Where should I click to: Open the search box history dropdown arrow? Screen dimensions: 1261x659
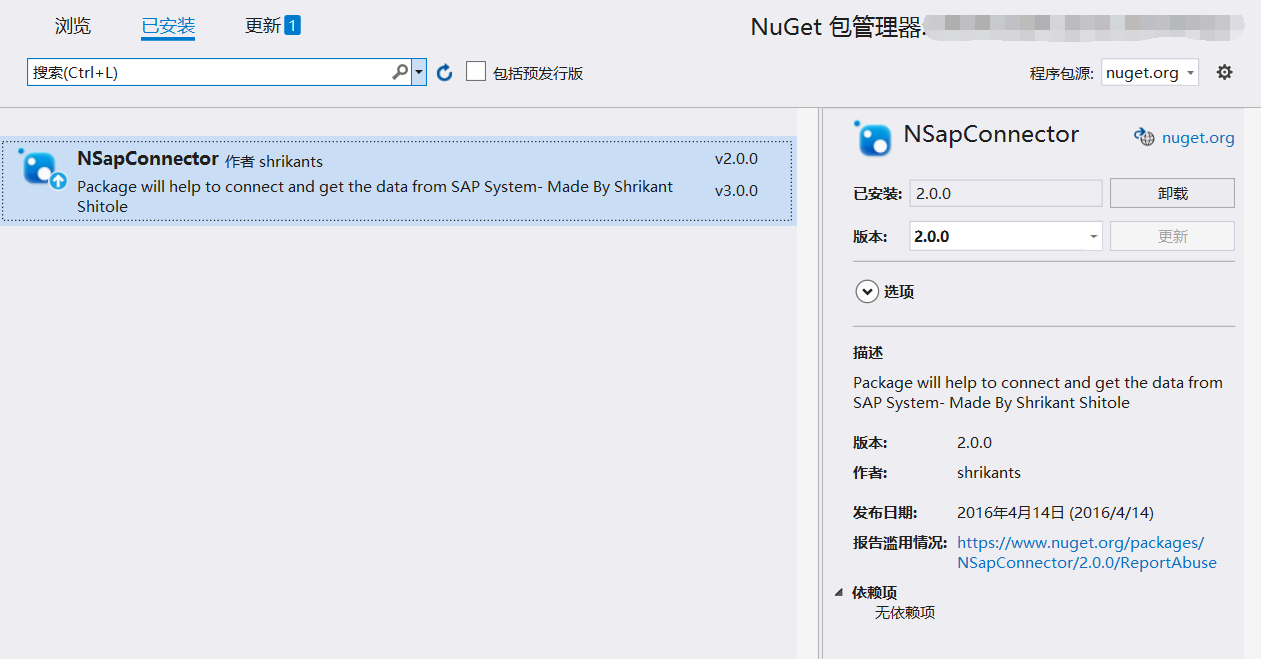point(419,72)
